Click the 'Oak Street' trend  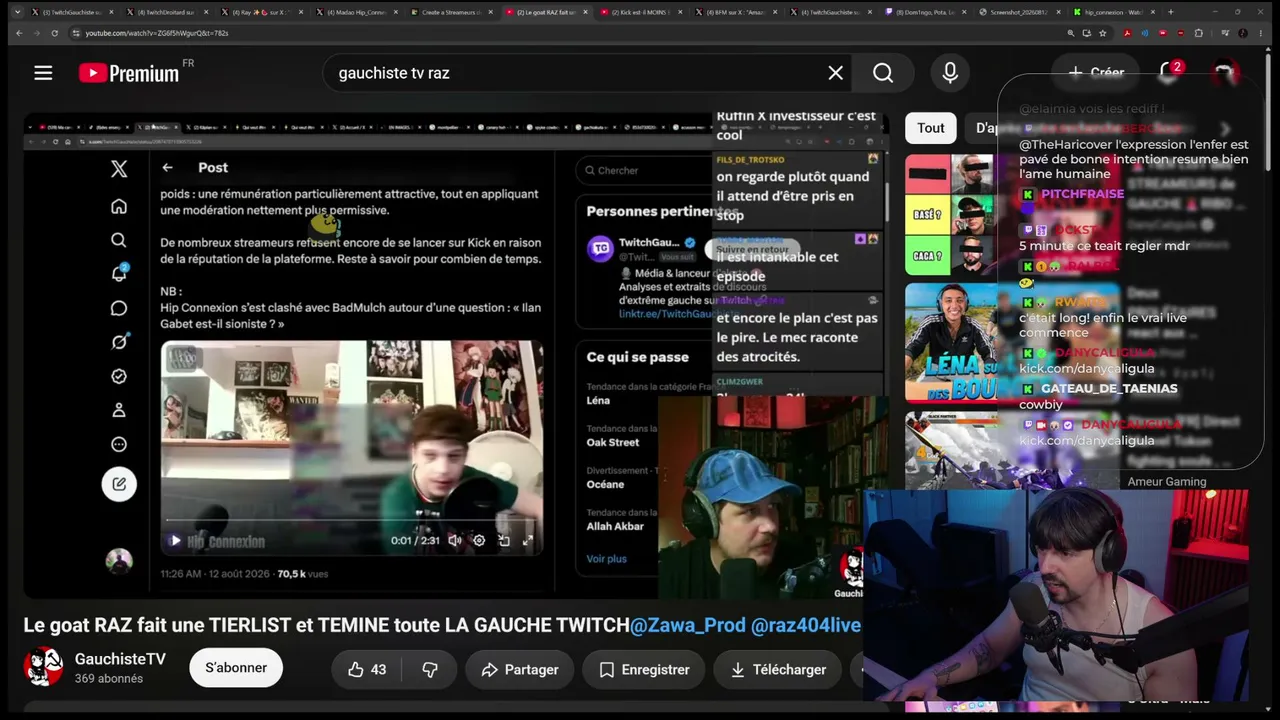(x=613, y=442)
